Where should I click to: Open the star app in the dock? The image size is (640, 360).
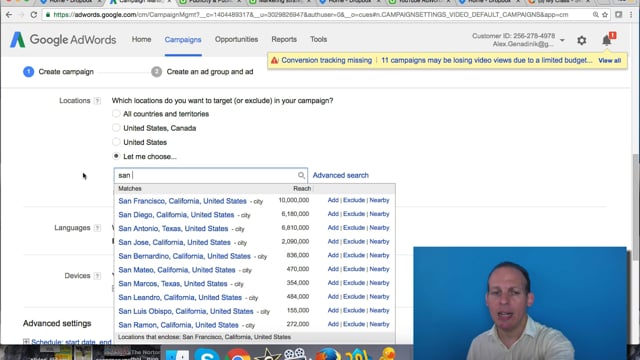coord(268,354)
